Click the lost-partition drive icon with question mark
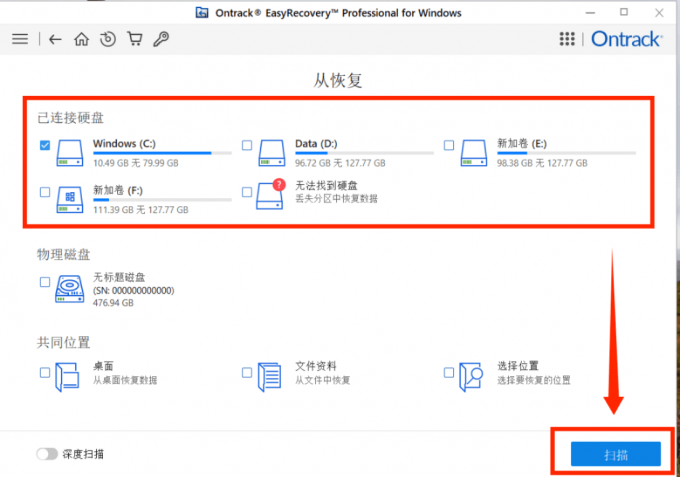Screen dimensions: 680x477 pos(271,195)
